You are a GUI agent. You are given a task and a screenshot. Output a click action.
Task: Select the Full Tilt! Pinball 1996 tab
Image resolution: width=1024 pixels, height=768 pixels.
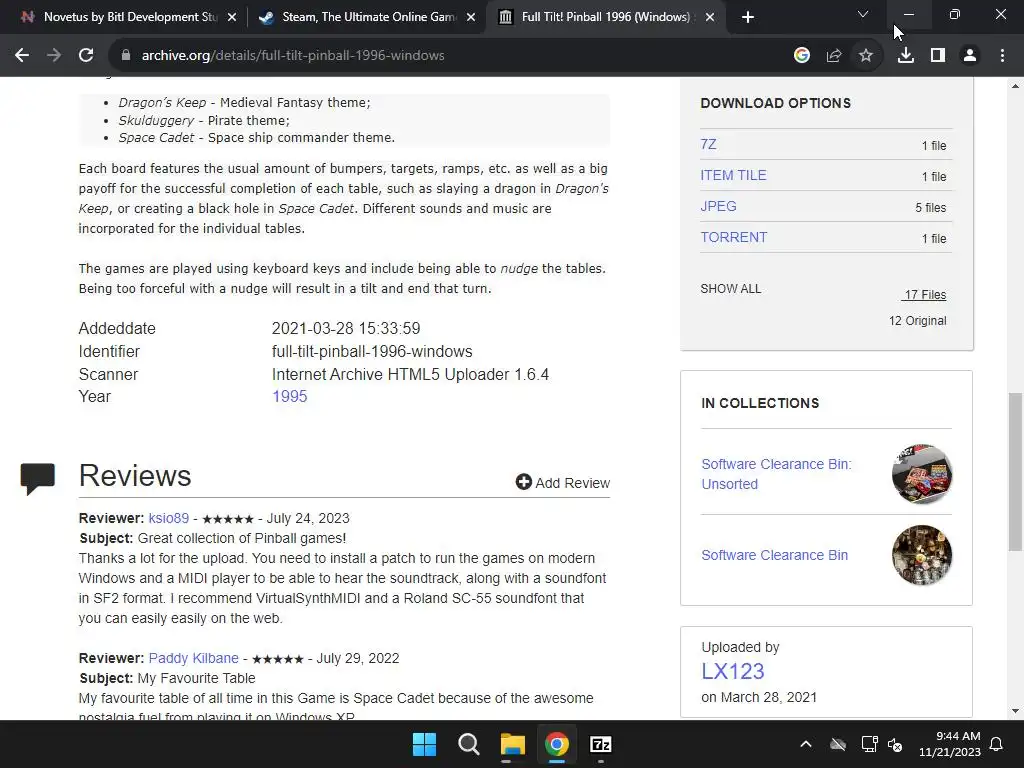tap(605, 17)
